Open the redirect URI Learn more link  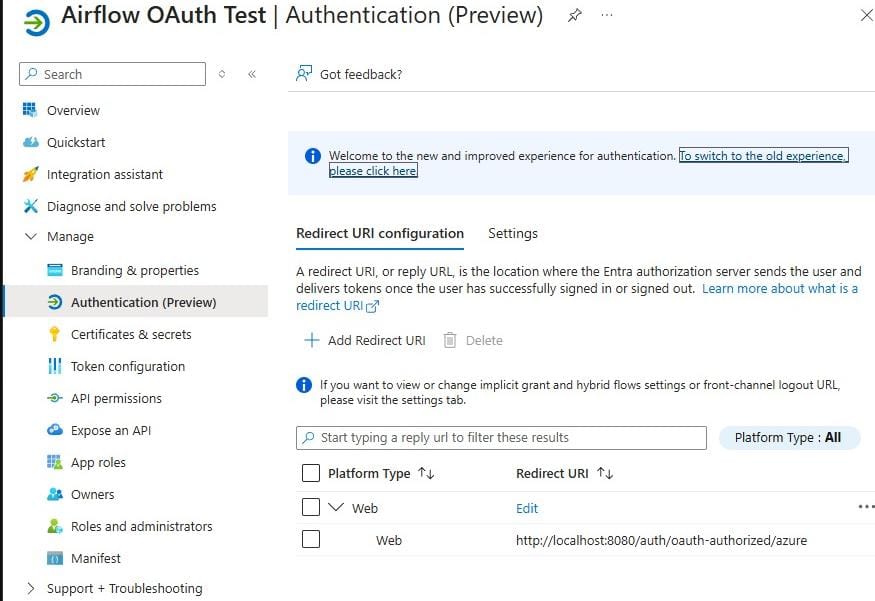780,288
